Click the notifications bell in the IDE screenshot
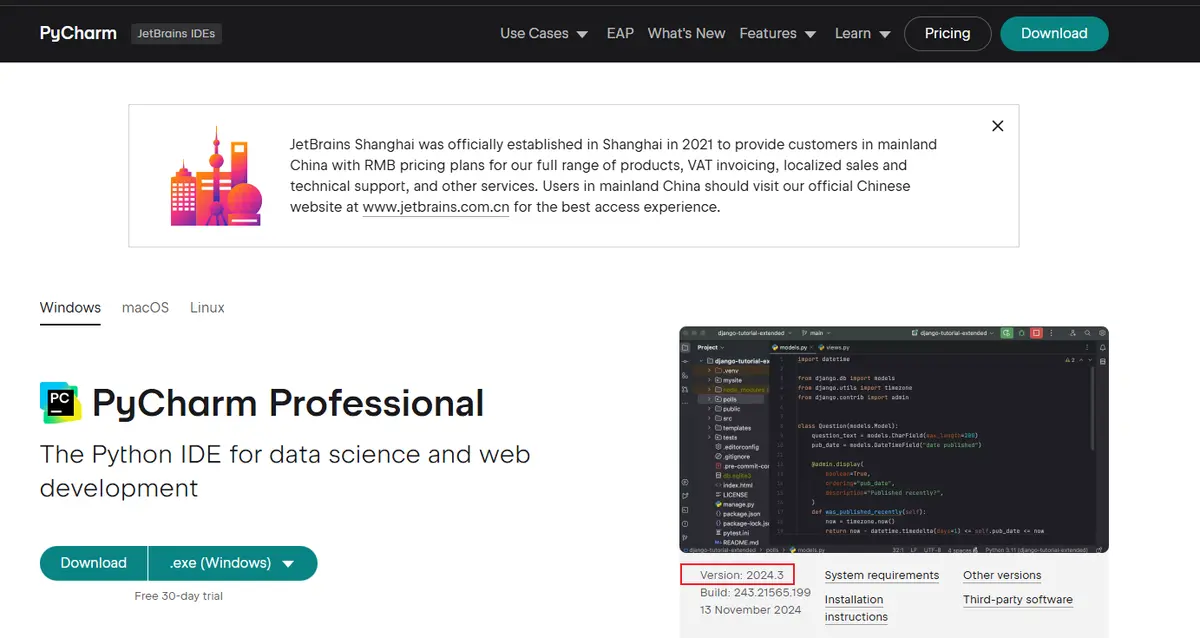 point(1102,347)
